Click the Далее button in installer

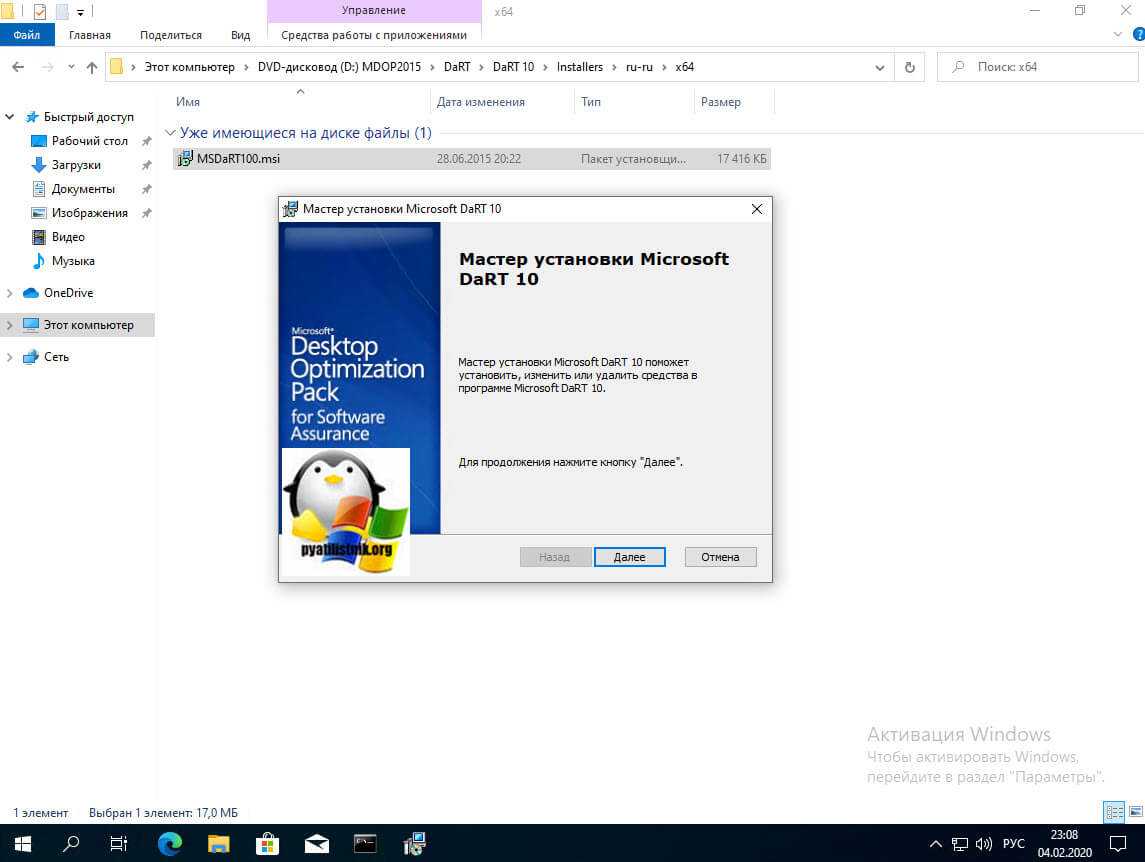[629, 557]
